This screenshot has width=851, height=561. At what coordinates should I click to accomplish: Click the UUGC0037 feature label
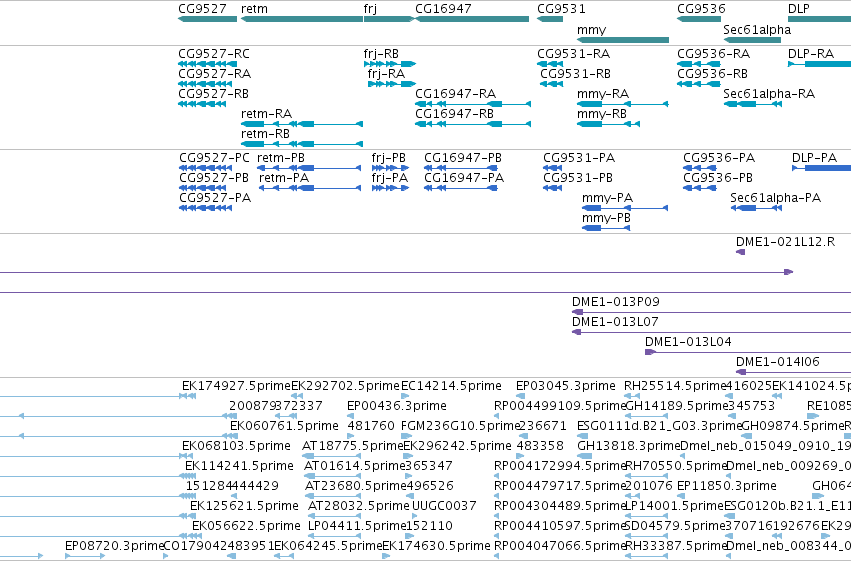(444, 507)
